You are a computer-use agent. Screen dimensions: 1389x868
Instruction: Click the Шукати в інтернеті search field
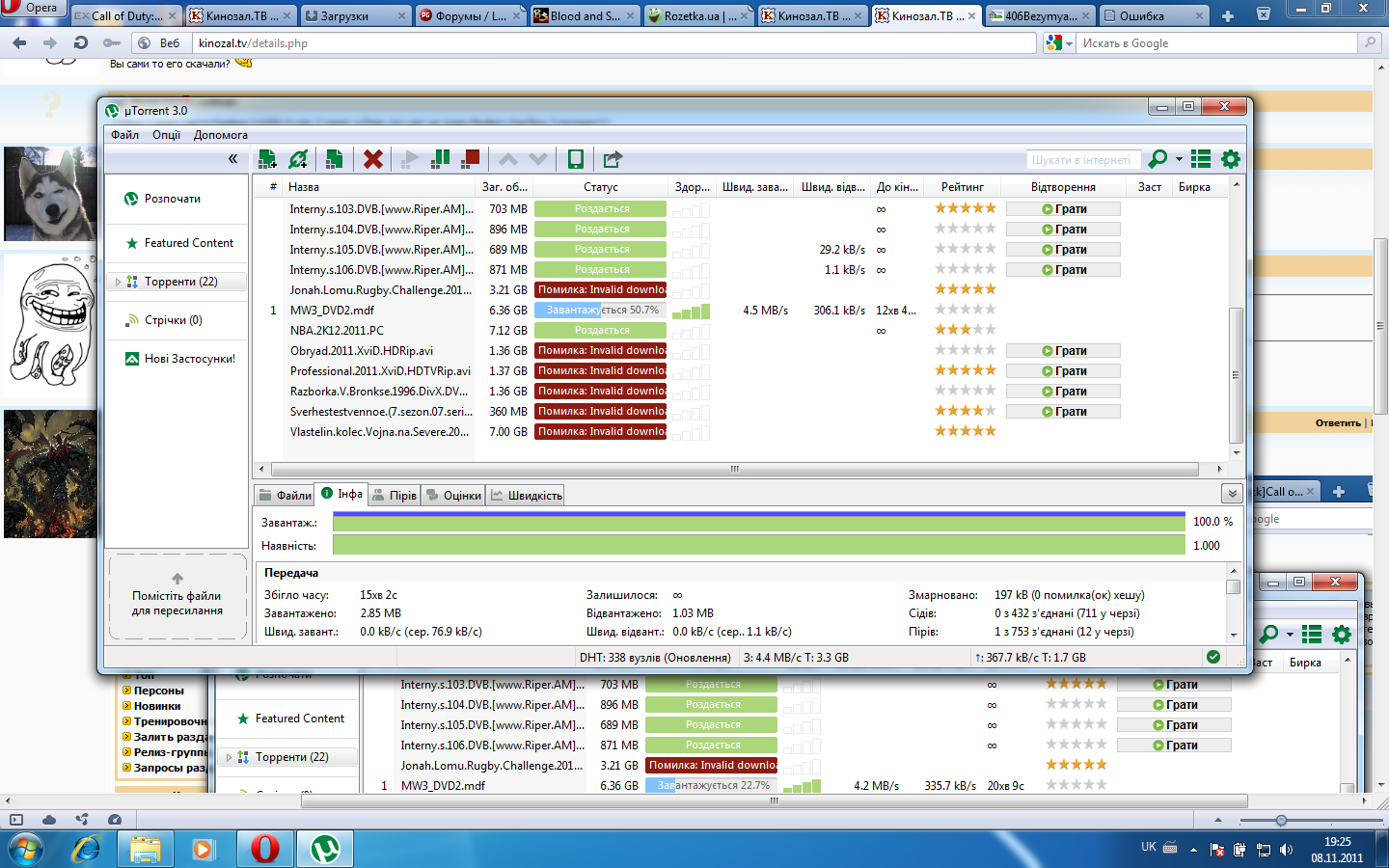(1084, 160)
